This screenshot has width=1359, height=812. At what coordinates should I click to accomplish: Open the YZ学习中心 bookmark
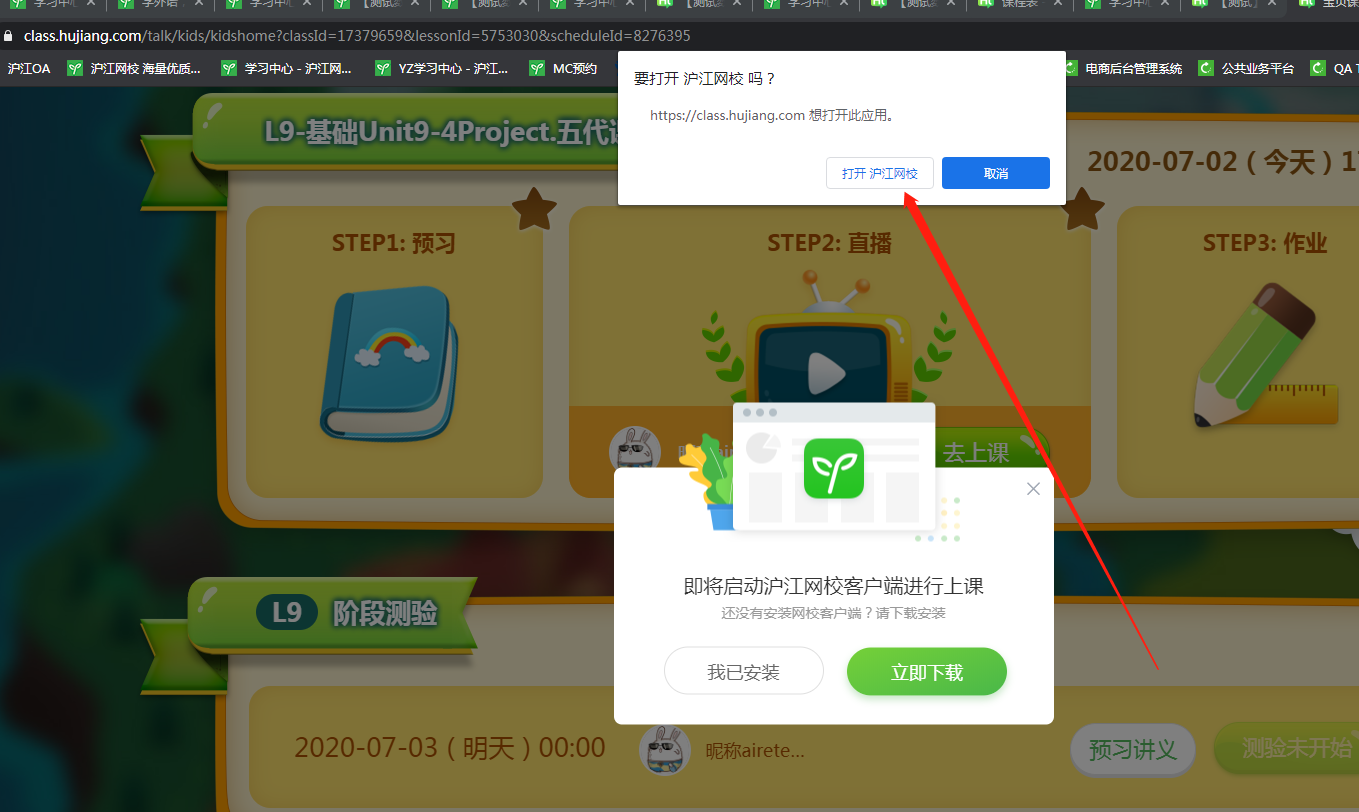(x=442, y=69)
